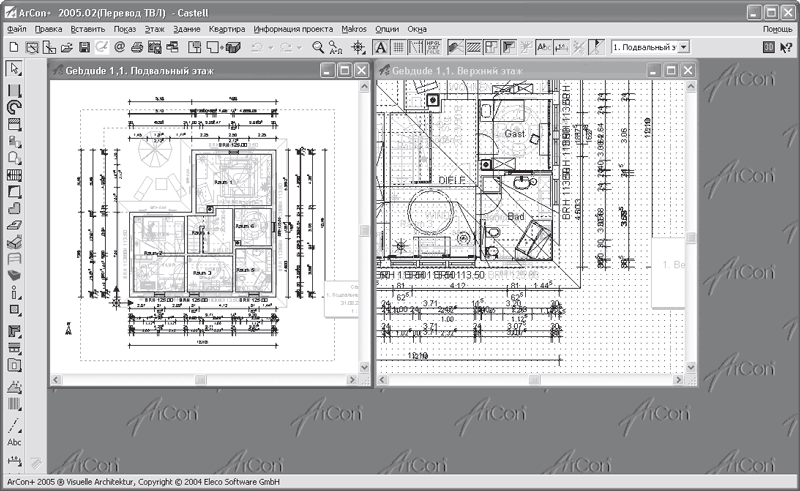The width and height of the screenshot is (800, 491).
Task: Expand the undo history dropdown arrow
Action: coord(272,47)
